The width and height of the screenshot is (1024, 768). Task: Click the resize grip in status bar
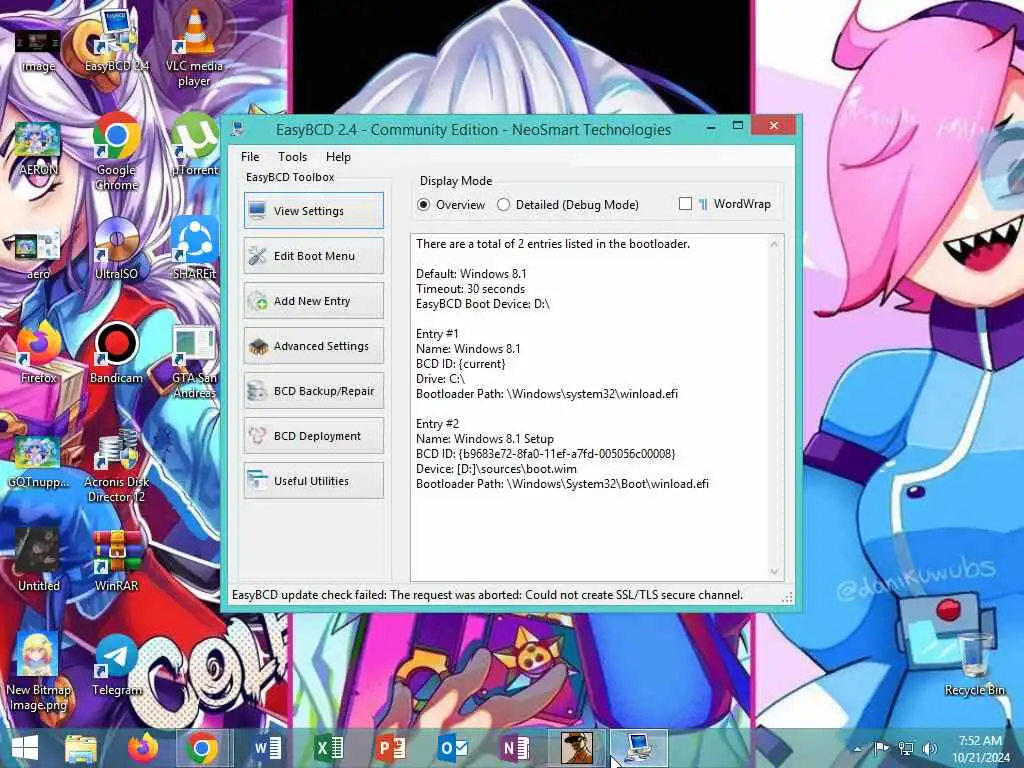[x=787, y=597]
